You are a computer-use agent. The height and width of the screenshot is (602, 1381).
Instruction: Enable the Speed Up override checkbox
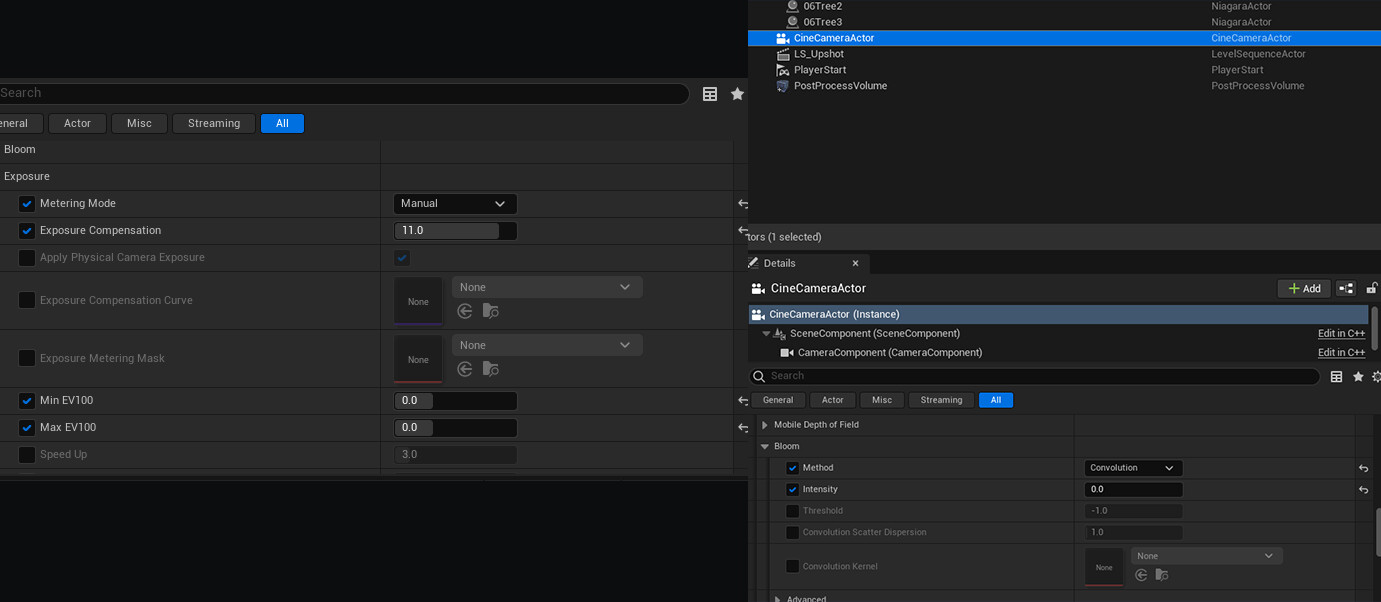27,455
